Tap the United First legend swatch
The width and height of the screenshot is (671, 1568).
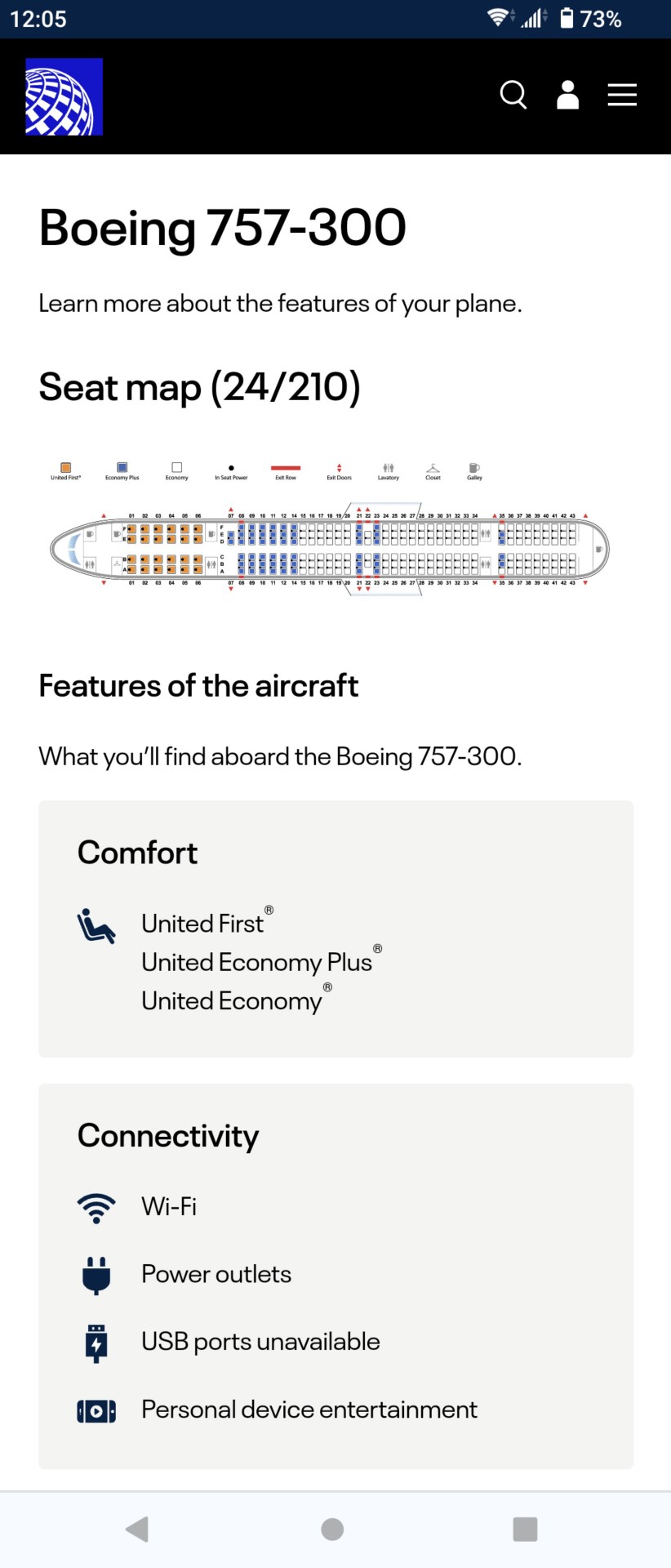(66, 468)
